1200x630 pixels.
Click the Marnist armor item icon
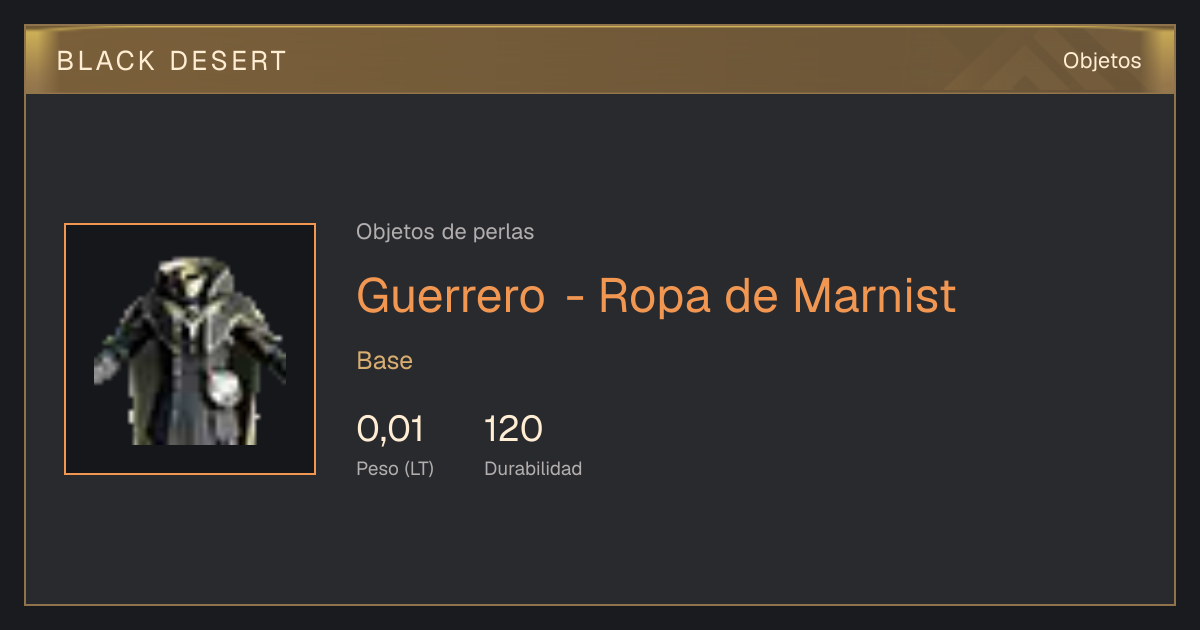point(190,350)
